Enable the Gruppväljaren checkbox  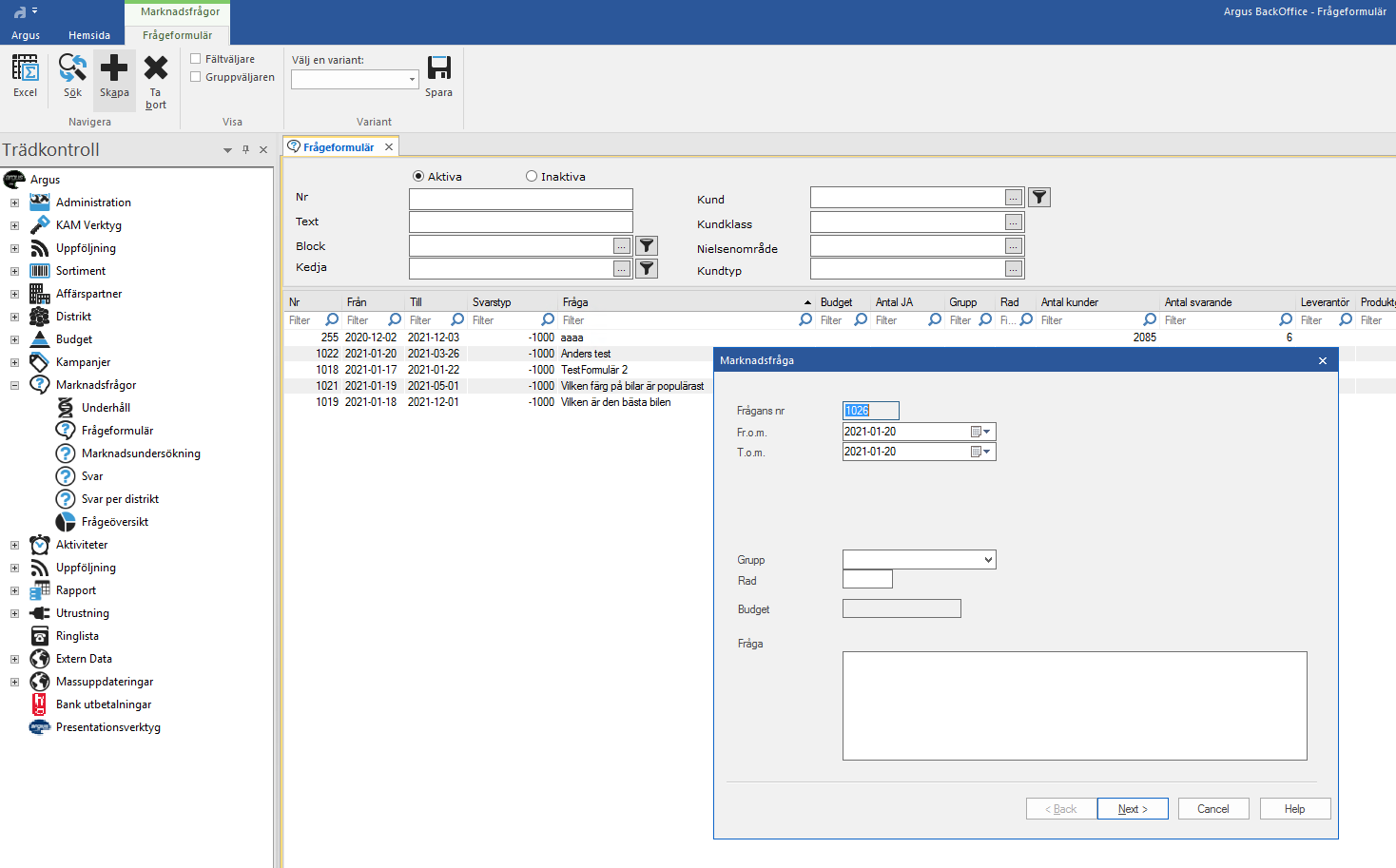coord(196,77)
